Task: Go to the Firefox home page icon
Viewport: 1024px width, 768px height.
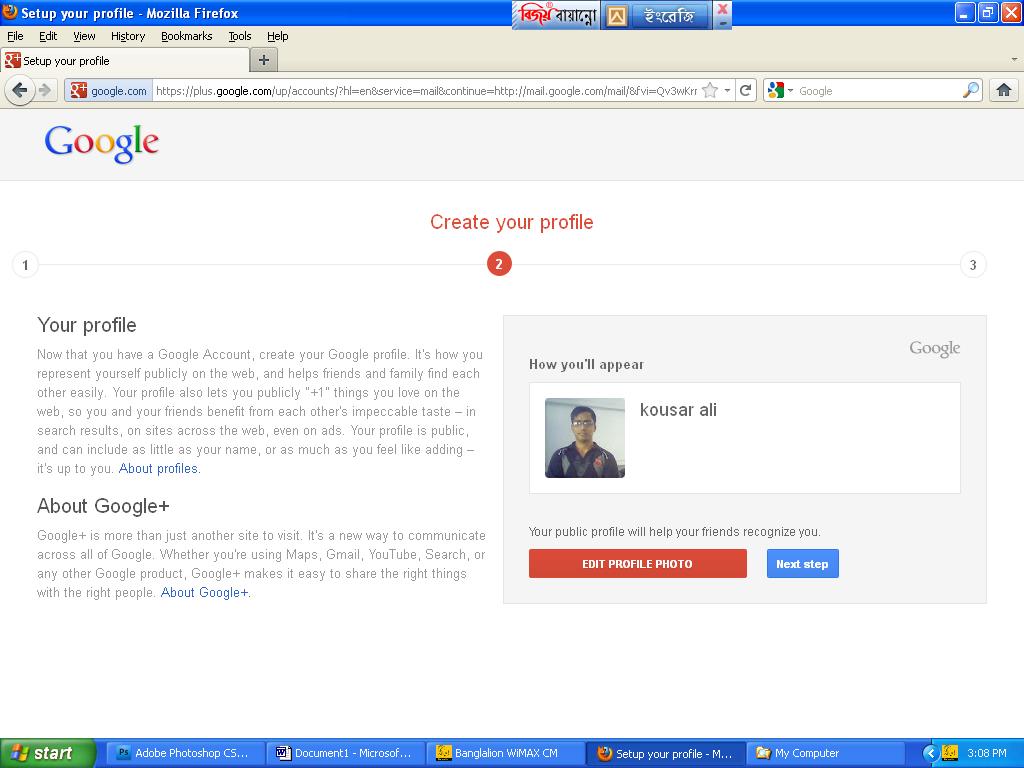Action: (x=1004, y=90)
